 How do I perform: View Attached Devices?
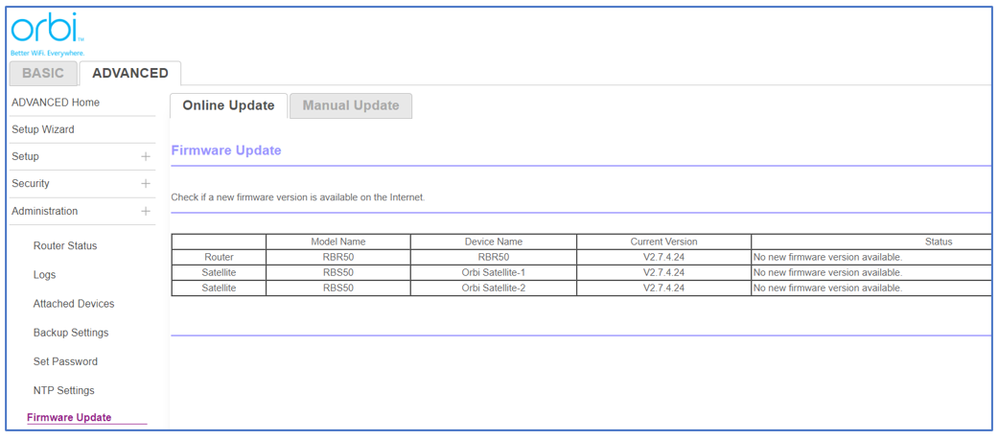coord(74,304)
